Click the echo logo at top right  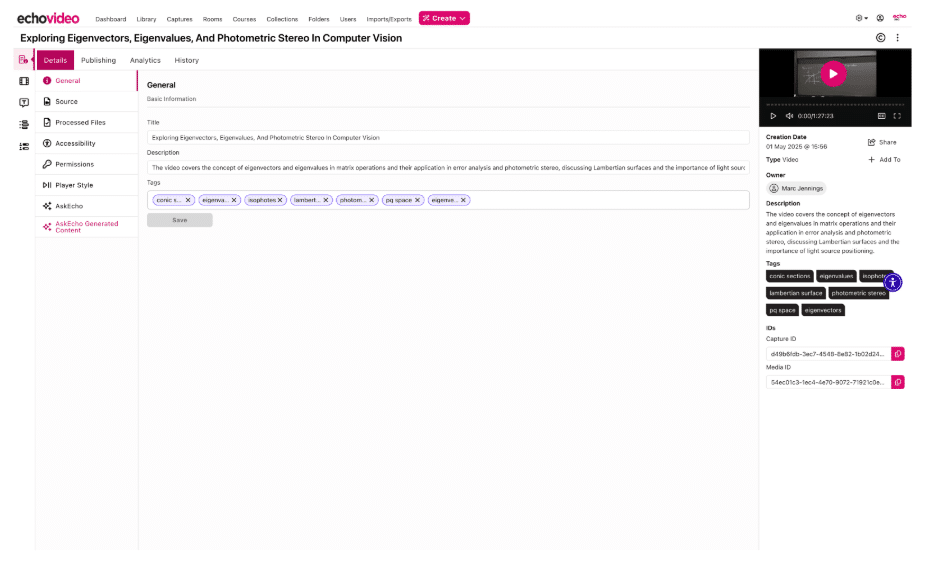[900, 17]
